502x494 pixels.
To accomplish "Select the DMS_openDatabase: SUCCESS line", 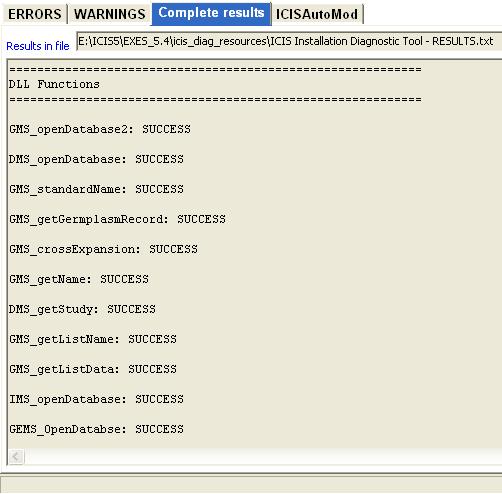I will coord(96,159).
